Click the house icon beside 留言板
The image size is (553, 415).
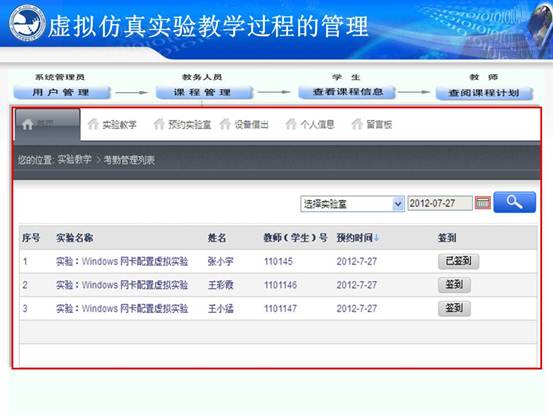coord(357,124)
